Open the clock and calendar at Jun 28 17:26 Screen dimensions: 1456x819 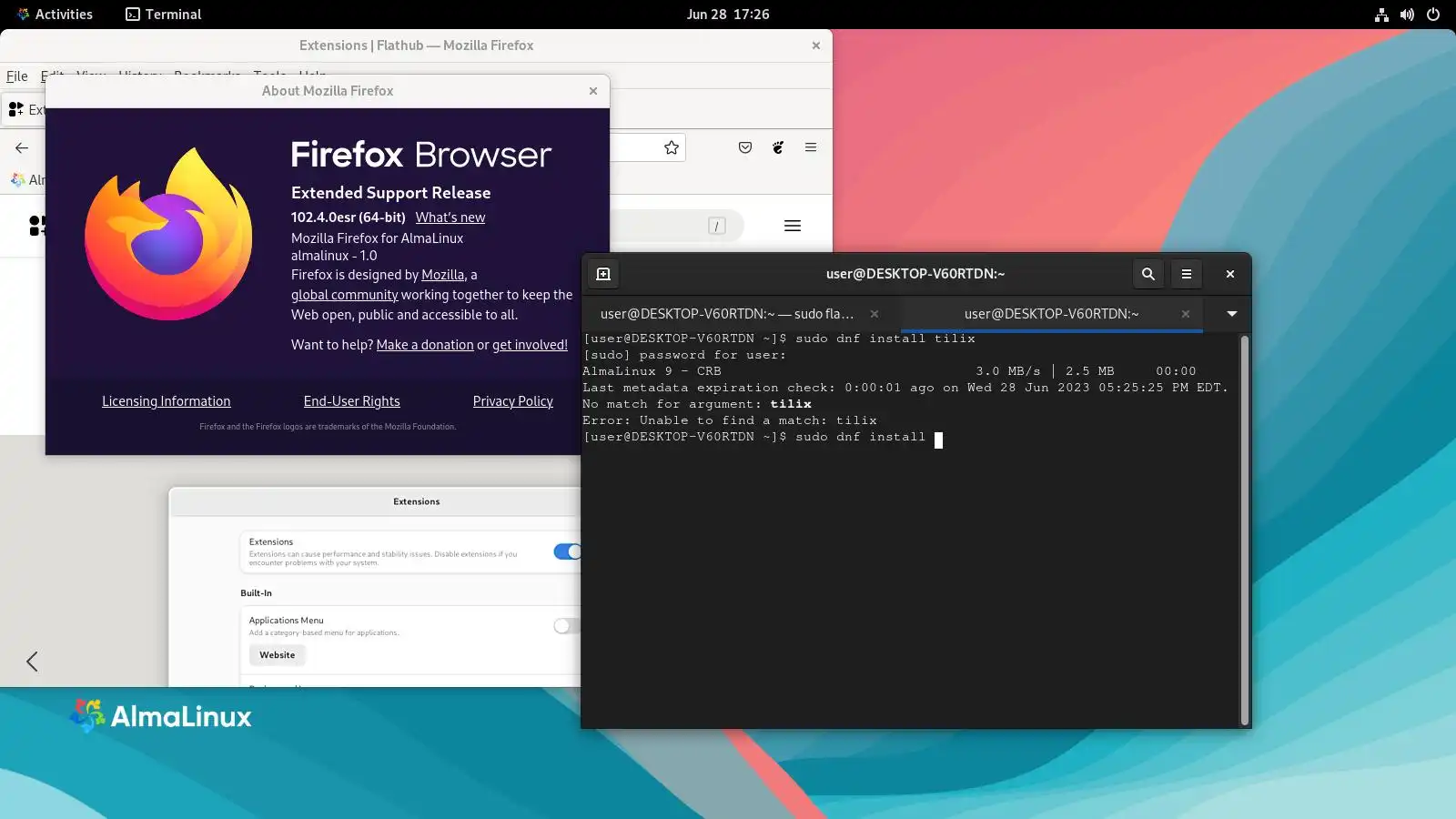728,15
